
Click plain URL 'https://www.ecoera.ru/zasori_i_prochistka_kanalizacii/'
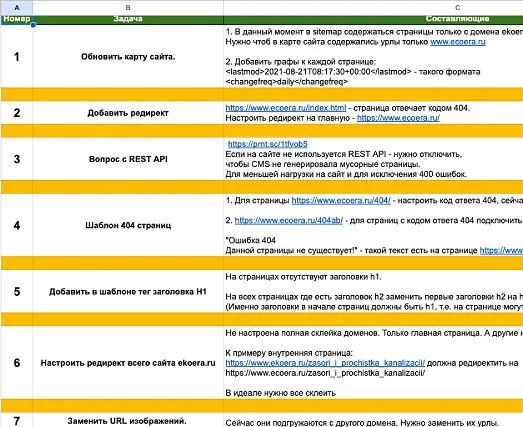[325, 373]
